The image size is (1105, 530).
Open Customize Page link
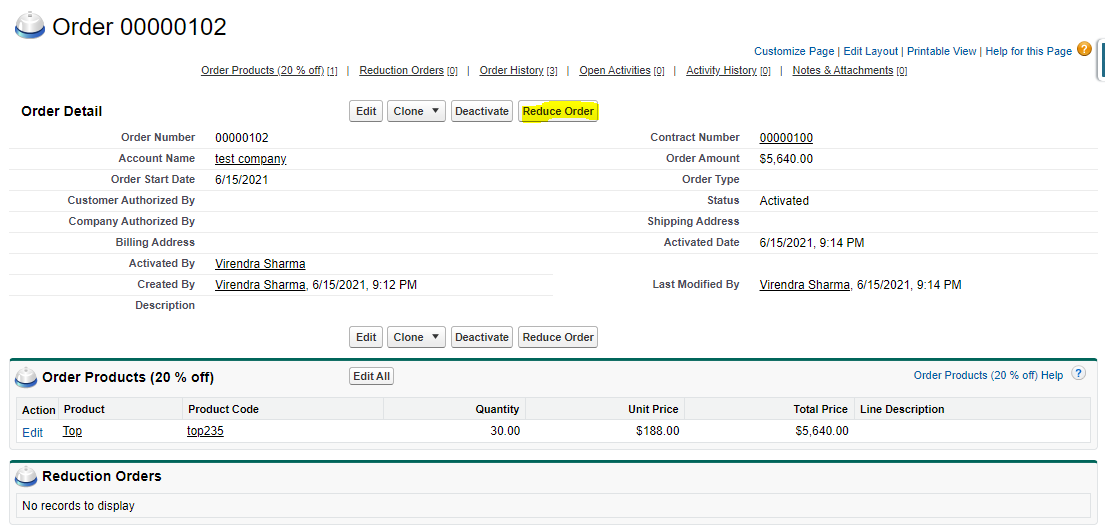pos(794,51)
